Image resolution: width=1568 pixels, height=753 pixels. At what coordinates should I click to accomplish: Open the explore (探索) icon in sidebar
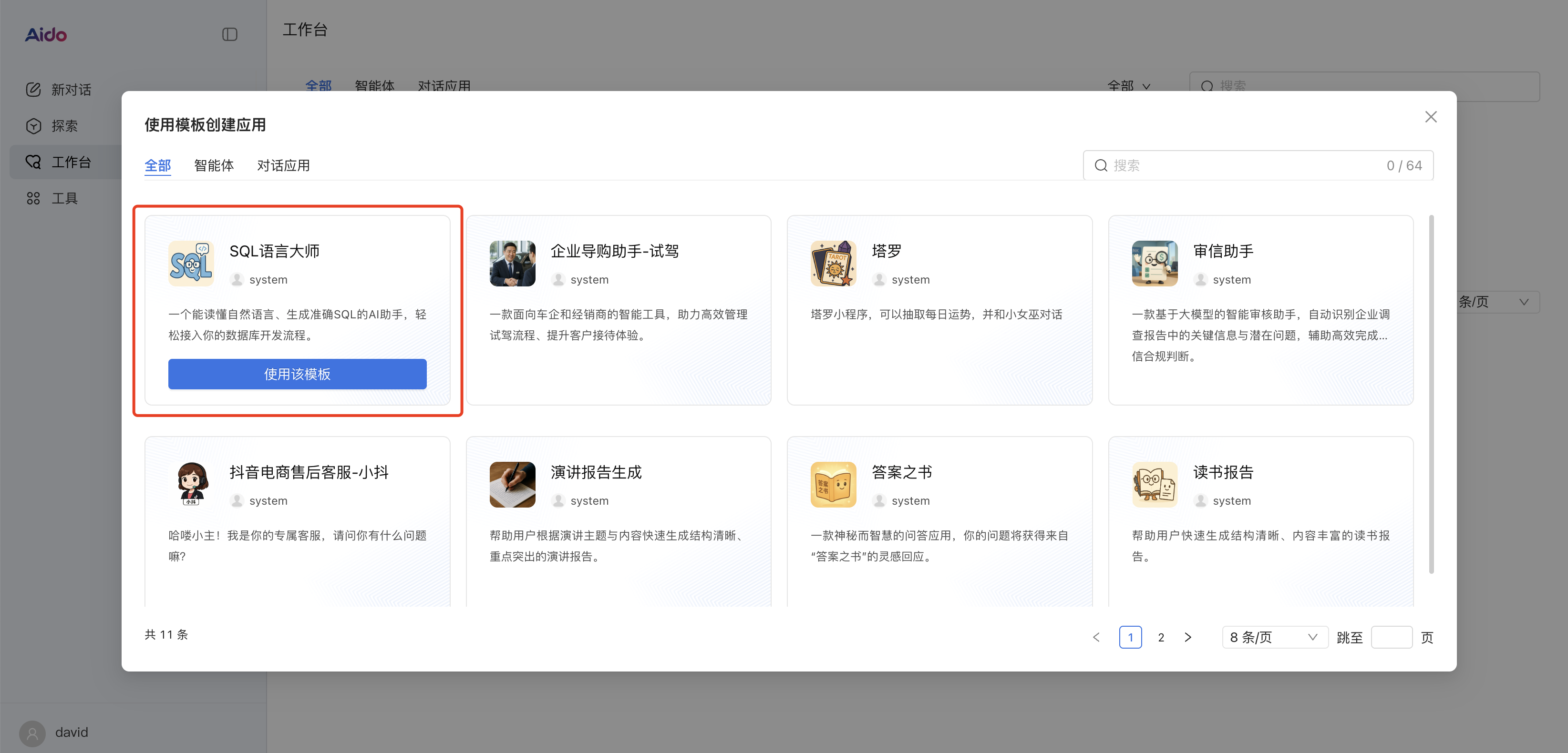(33, 126)
